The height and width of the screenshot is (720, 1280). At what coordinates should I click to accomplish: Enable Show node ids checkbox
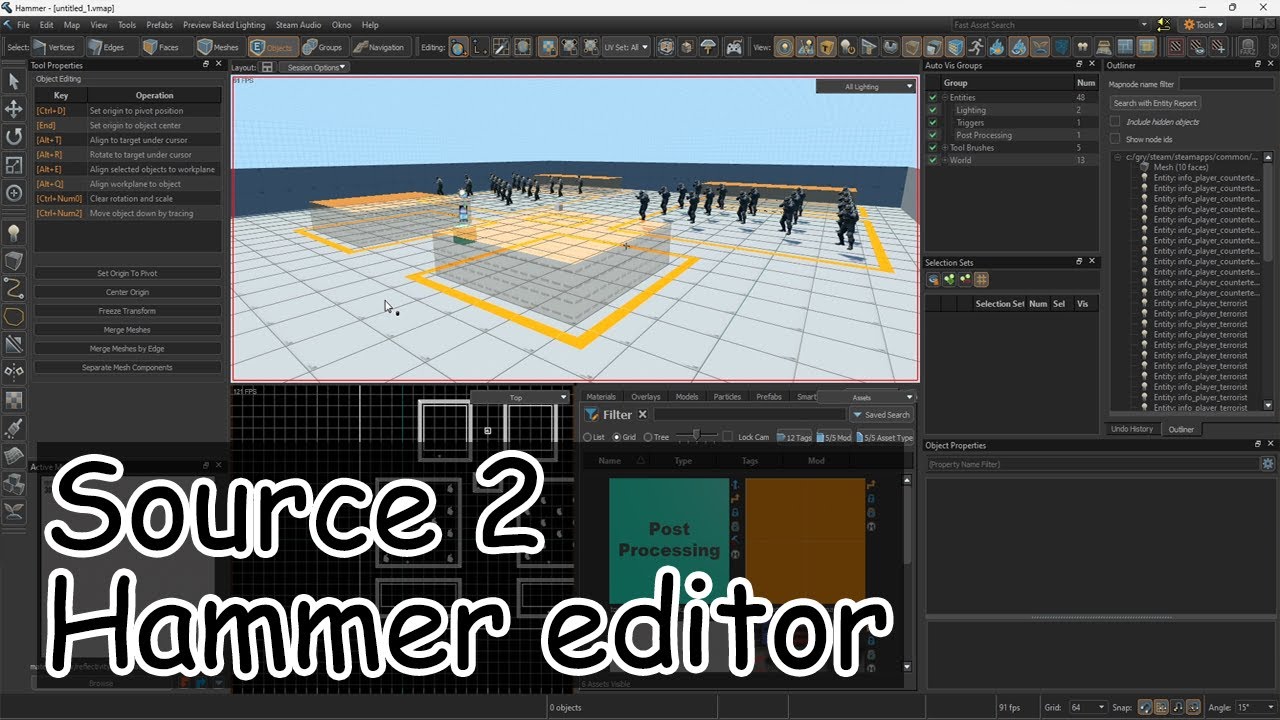[1116, 139]
